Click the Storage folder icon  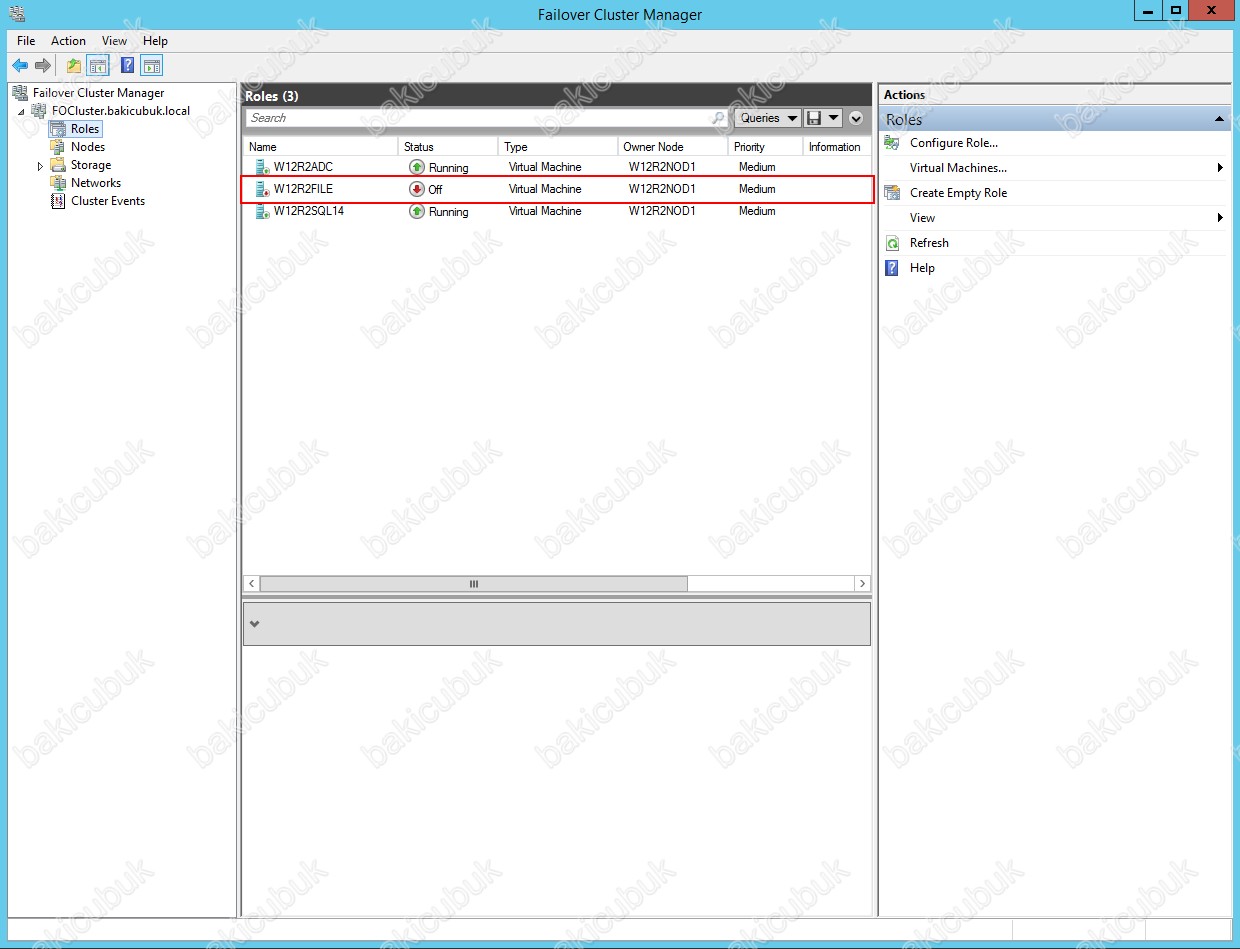pyautogui.click(x=58, y=165)
